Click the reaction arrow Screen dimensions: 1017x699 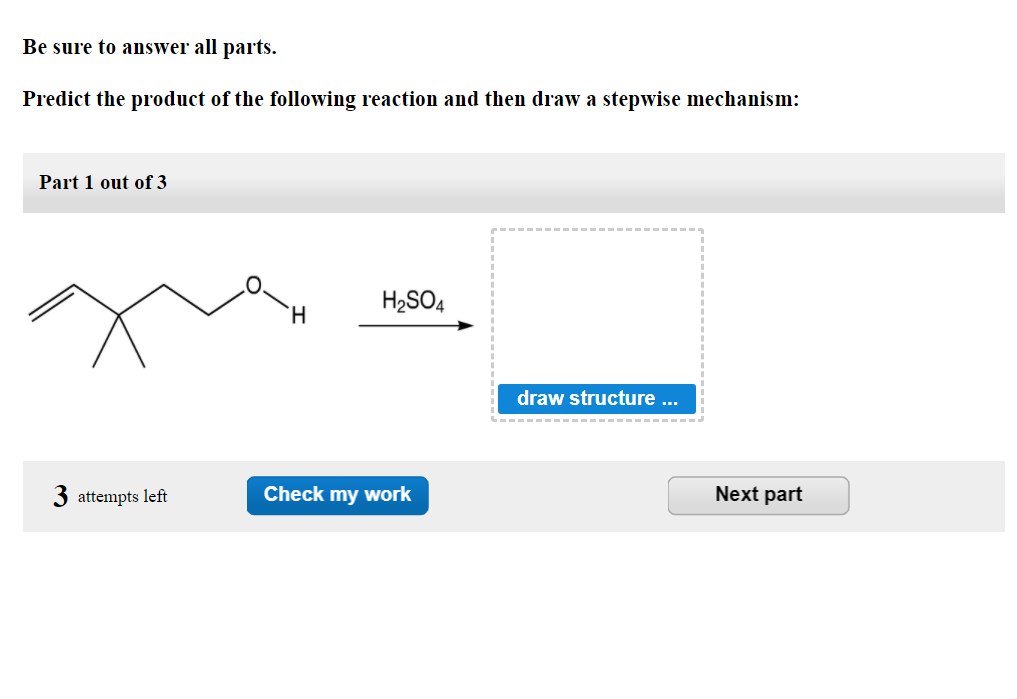(414, 325)
